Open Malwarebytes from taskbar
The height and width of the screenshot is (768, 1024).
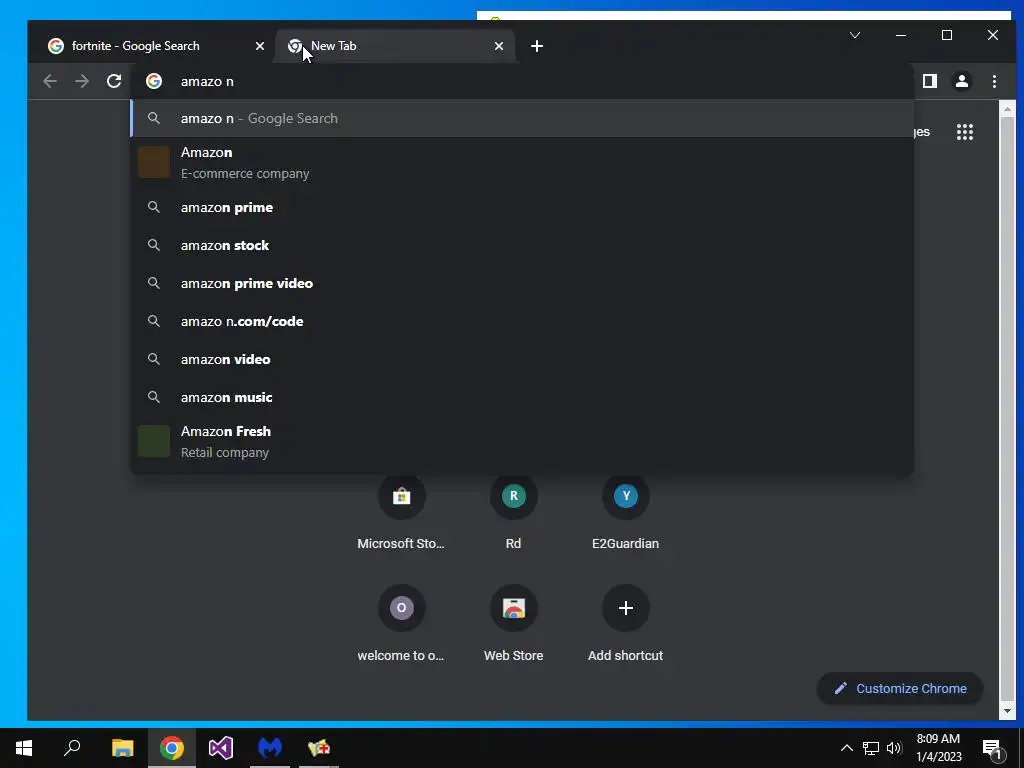(x=270, y=748)
